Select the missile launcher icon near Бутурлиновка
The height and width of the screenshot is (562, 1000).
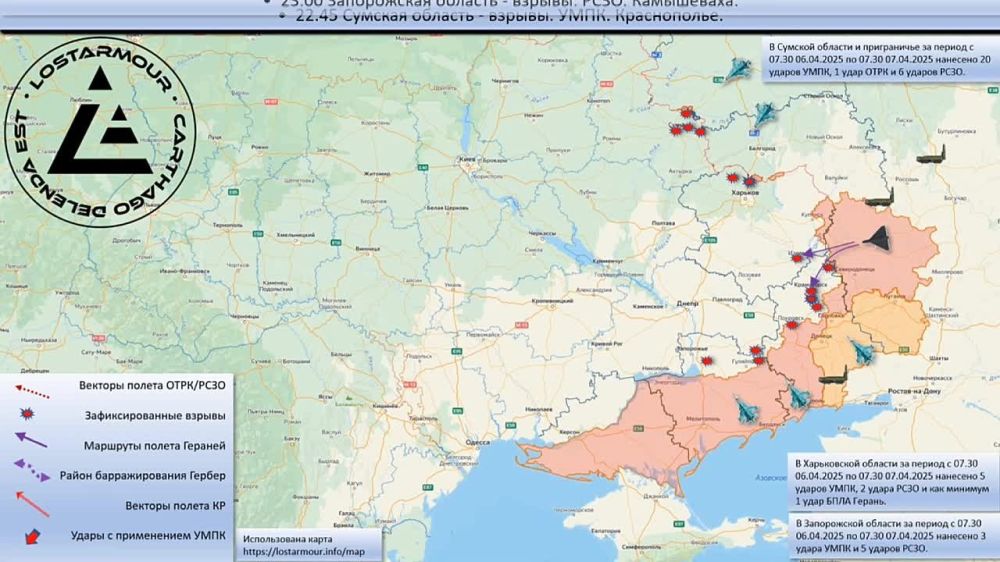[931, 156]
